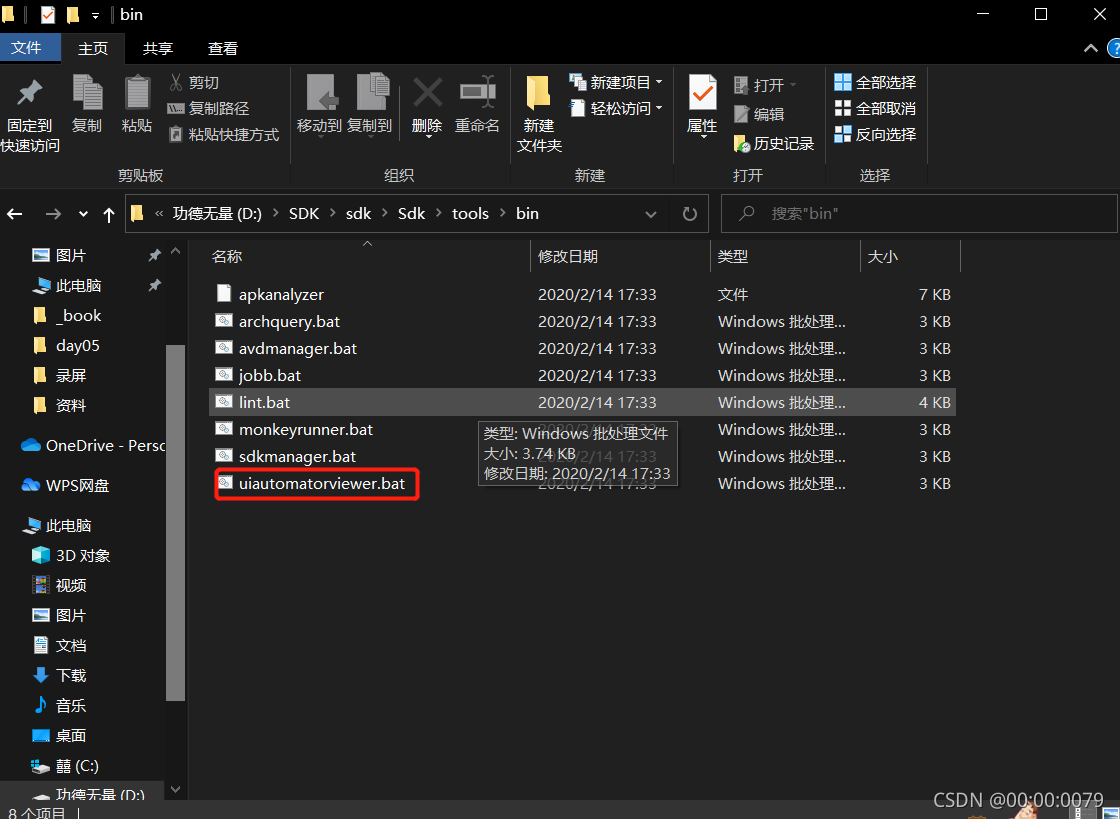Select 3D 对象 in sidebar
Image resolution: width=1120 pixels, height=819 pixels.
(x=71, y=556)
